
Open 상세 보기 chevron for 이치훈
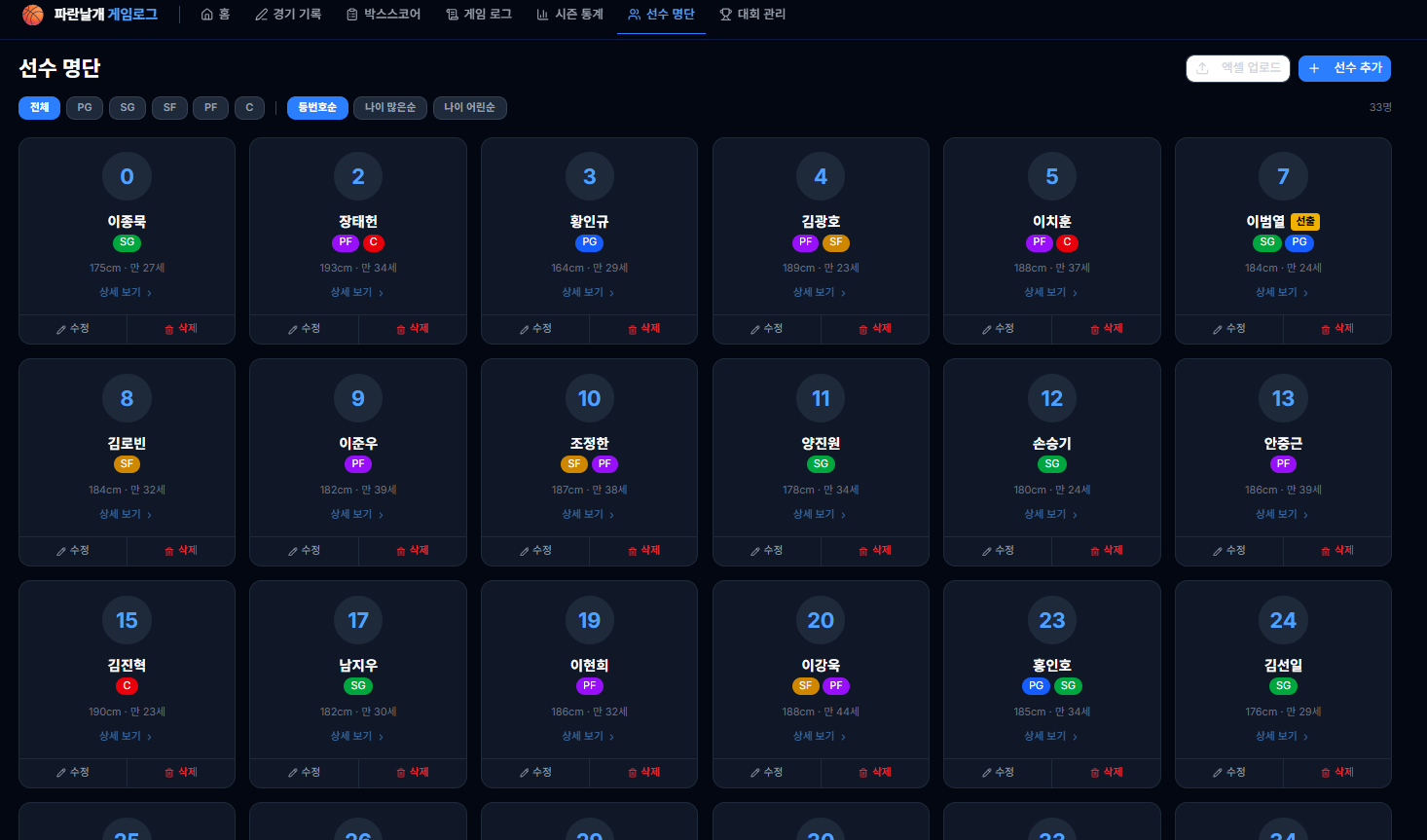tap(1075, 293)
